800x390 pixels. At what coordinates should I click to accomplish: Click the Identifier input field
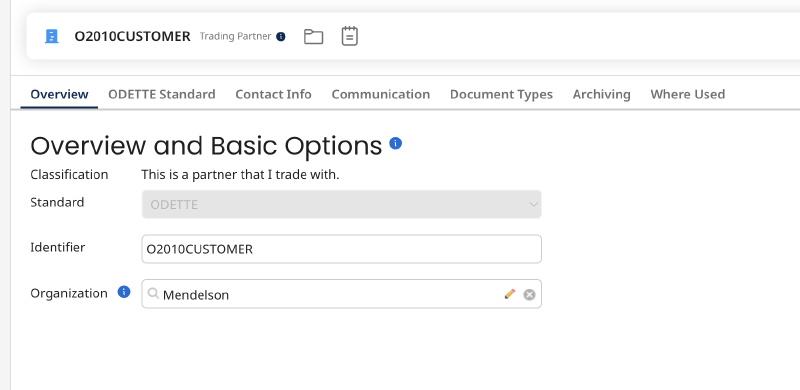coord(341,249)
